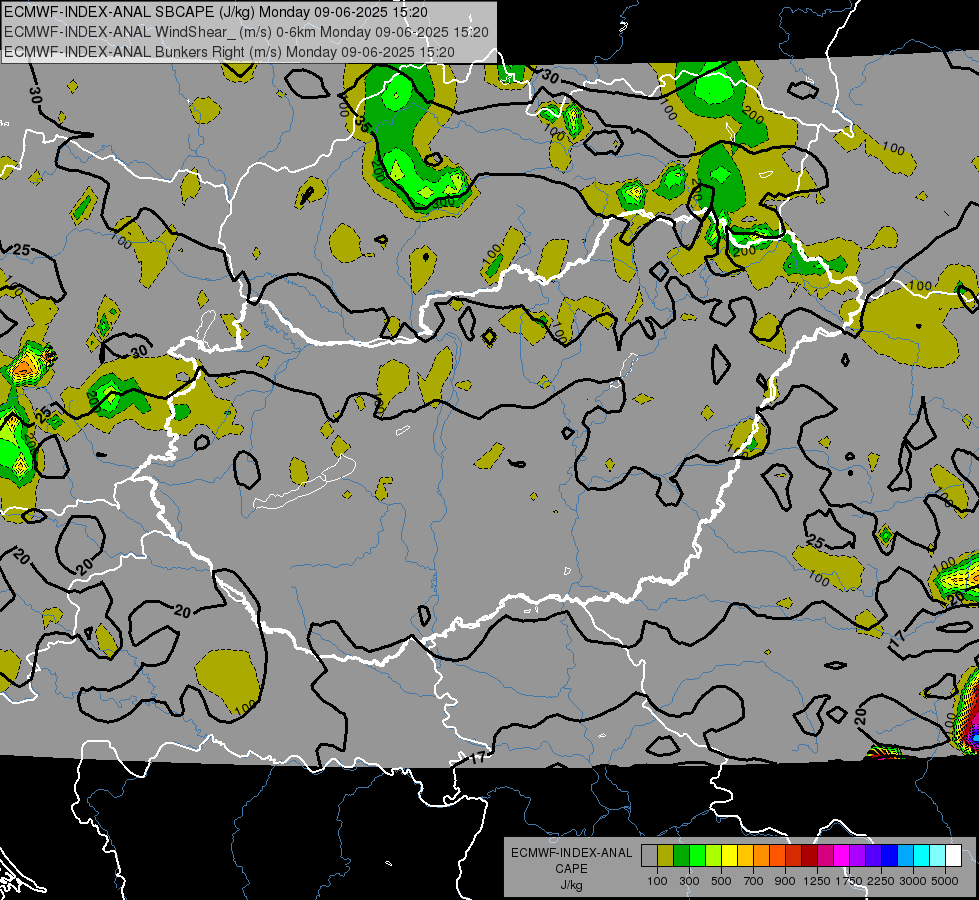Select the pale cyan legend swatch
This screenshot has width=979, height=900.
(x=938, y=856)
